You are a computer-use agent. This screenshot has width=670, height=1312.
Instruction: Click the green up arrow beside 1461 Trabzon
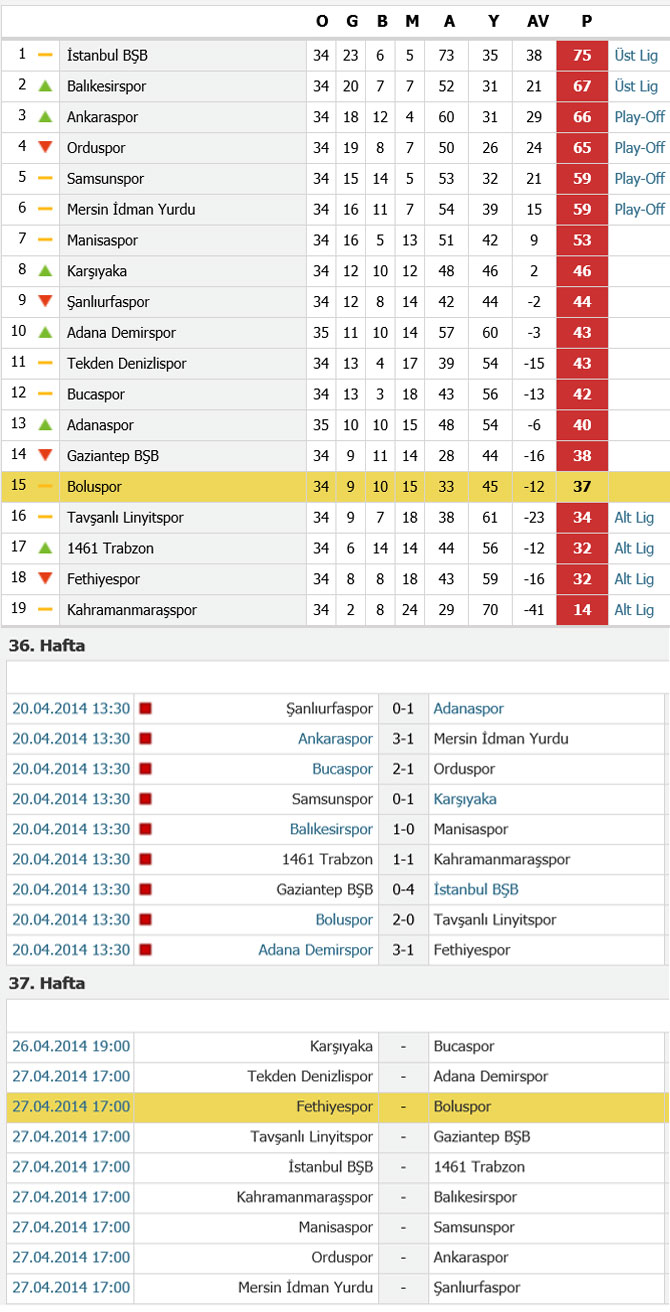point(45,549)
